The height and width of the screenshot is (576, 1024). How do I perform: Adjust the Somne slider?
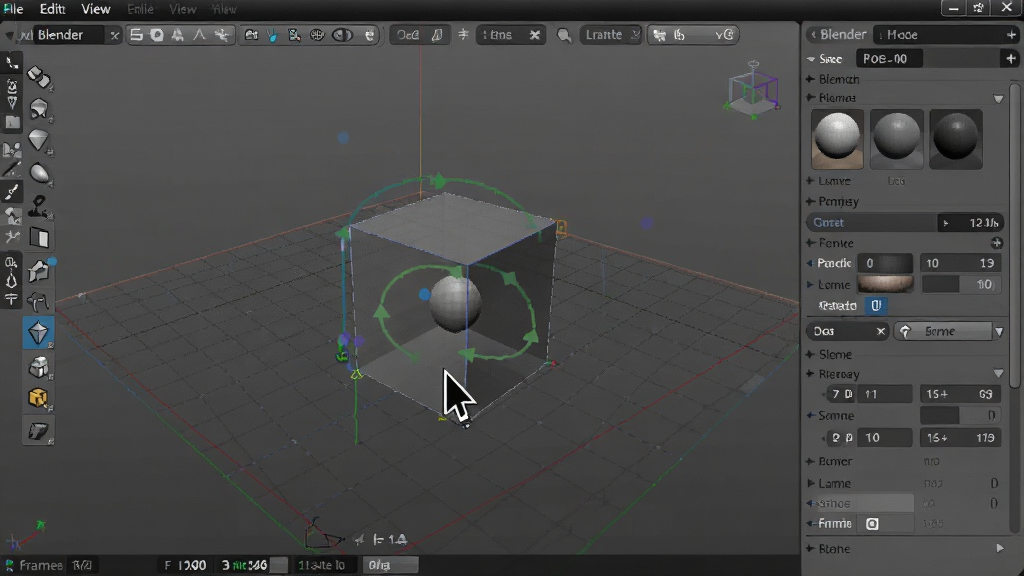(x=960, y=415)
